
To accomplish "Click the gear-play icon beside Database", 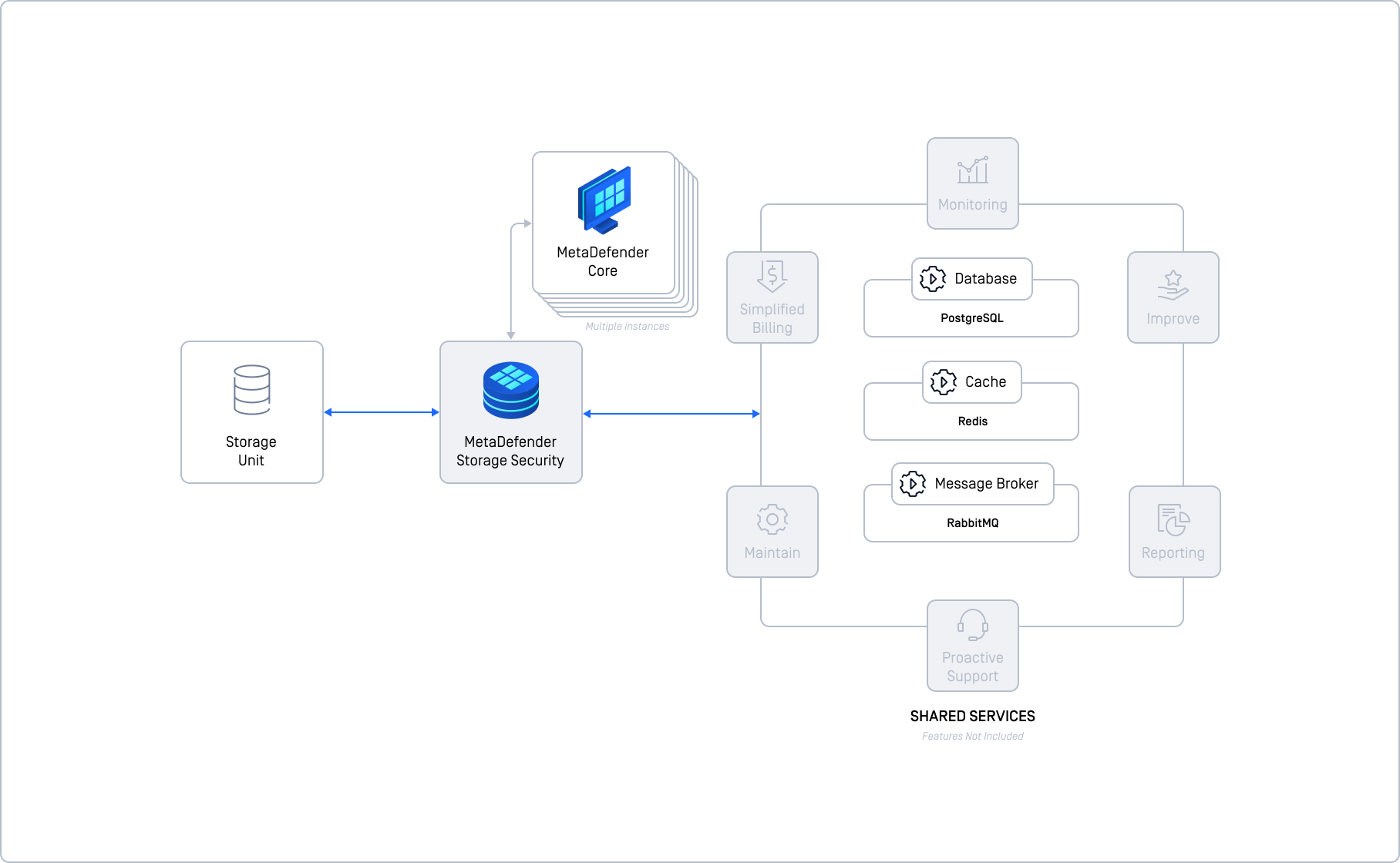I will coord(933,279).
